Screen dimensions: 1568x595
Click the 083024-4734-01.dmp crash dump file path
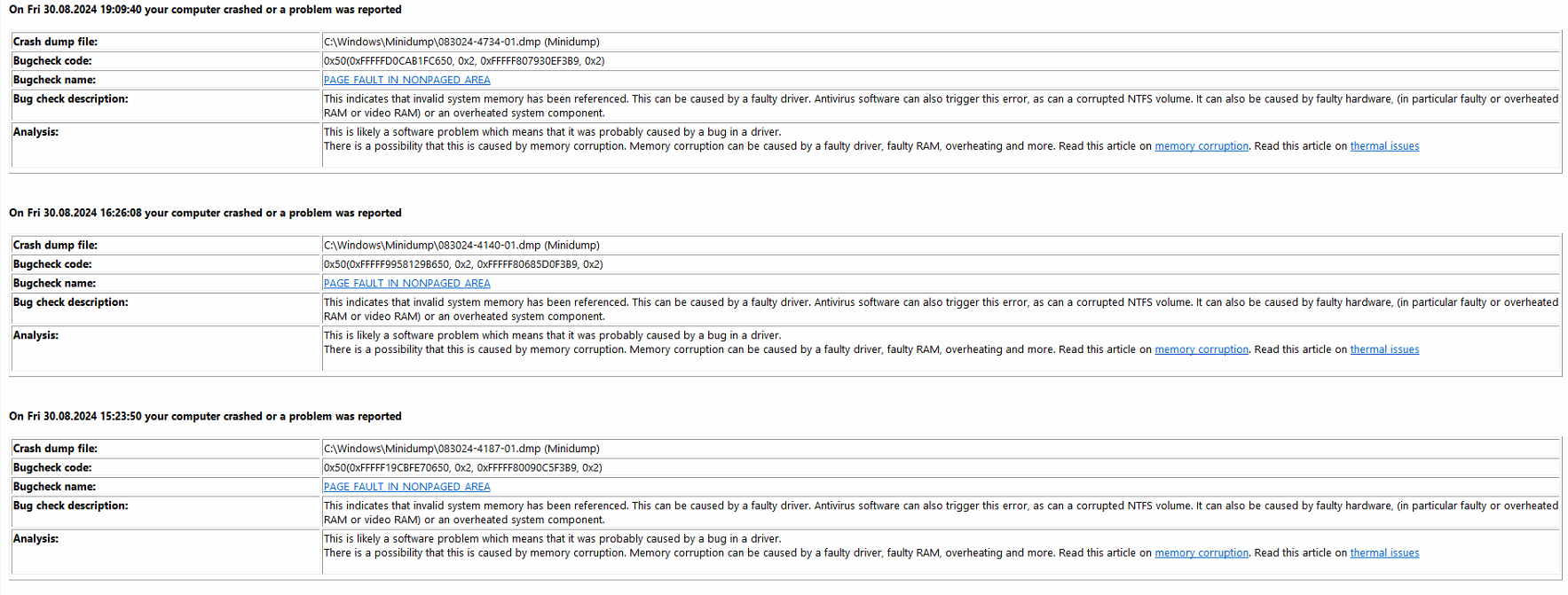coord(461,42)
